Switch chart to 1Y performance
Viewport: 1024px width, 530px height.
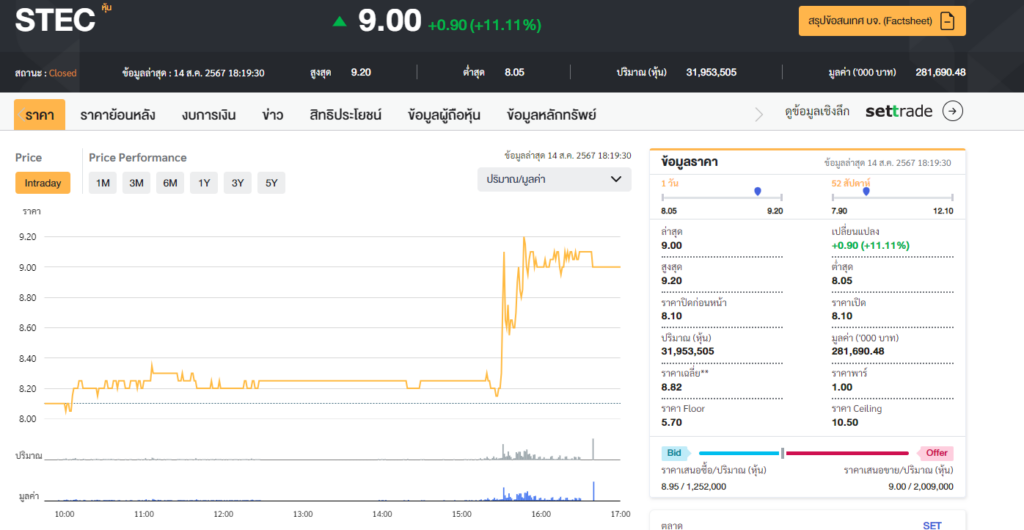pyautogui.click(x=204, y=183)
